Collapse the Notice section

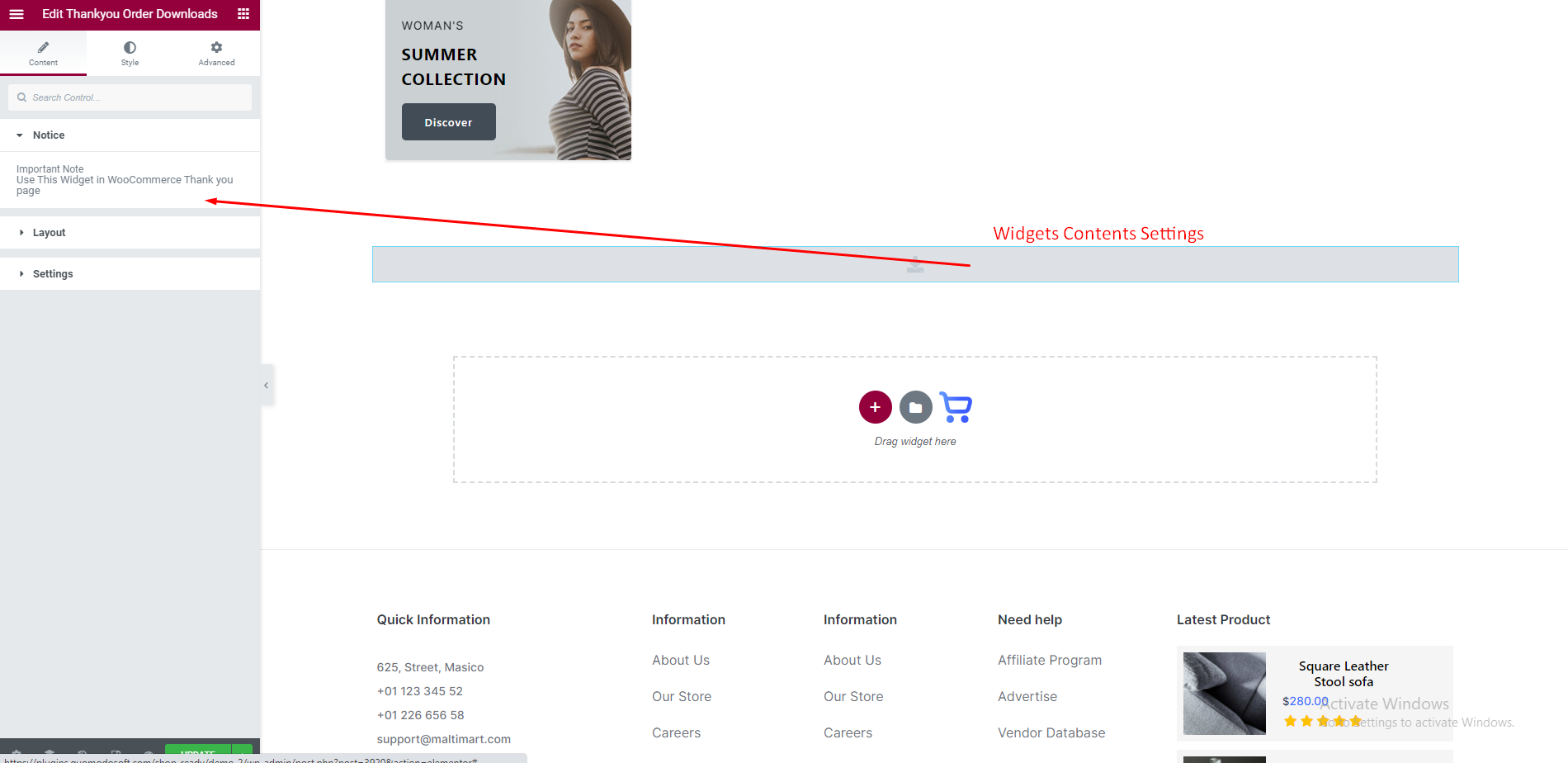coord(49,135)
